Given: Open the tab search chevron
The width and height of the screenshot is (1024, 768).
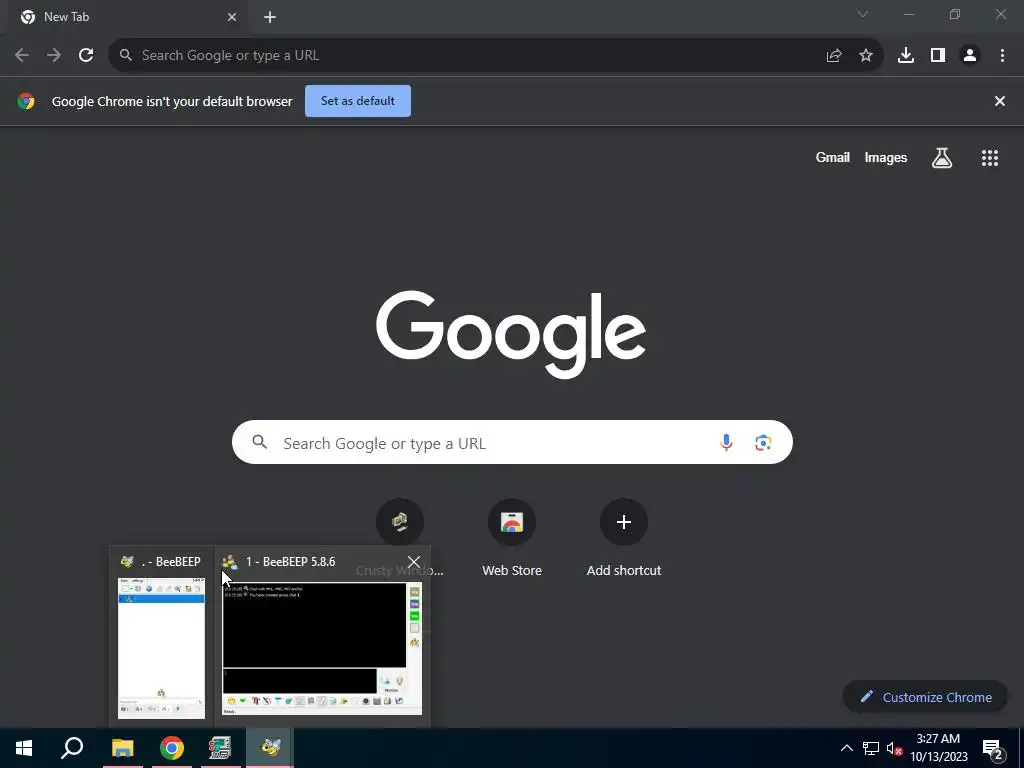Looking at the screenshot, I should point(863,14).
